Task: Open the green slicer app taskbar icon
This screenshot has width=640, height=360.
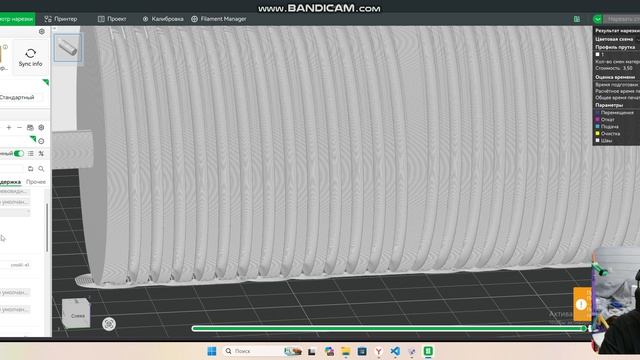Action: [x=428, y=351]
